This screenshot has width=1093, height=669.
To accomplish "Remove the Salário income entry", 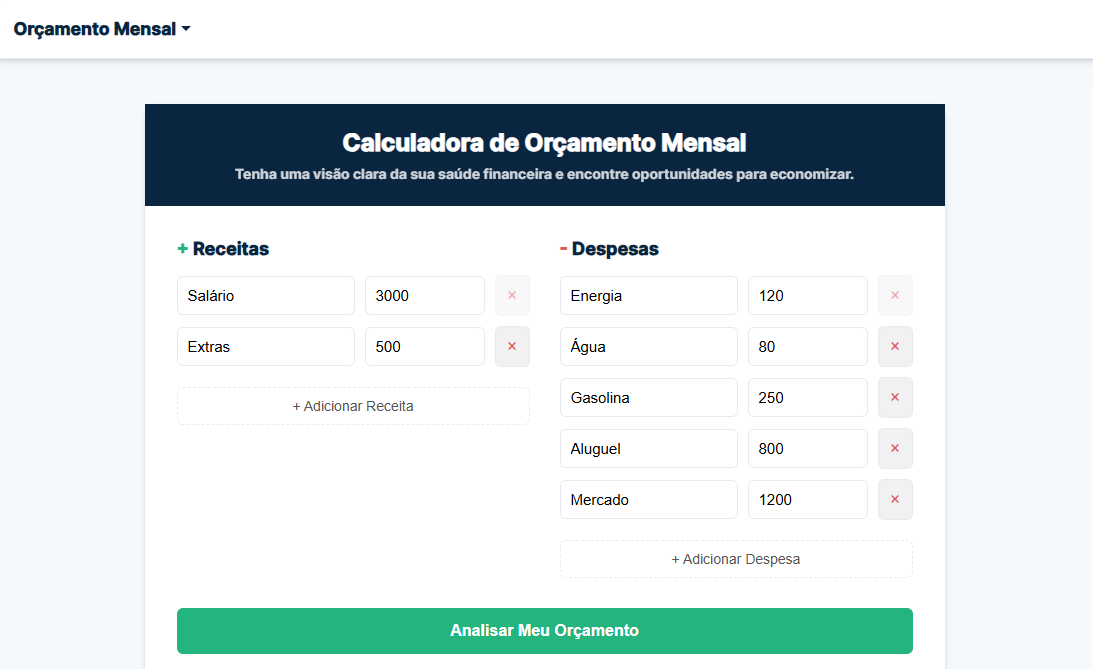I will coord(512,295).
